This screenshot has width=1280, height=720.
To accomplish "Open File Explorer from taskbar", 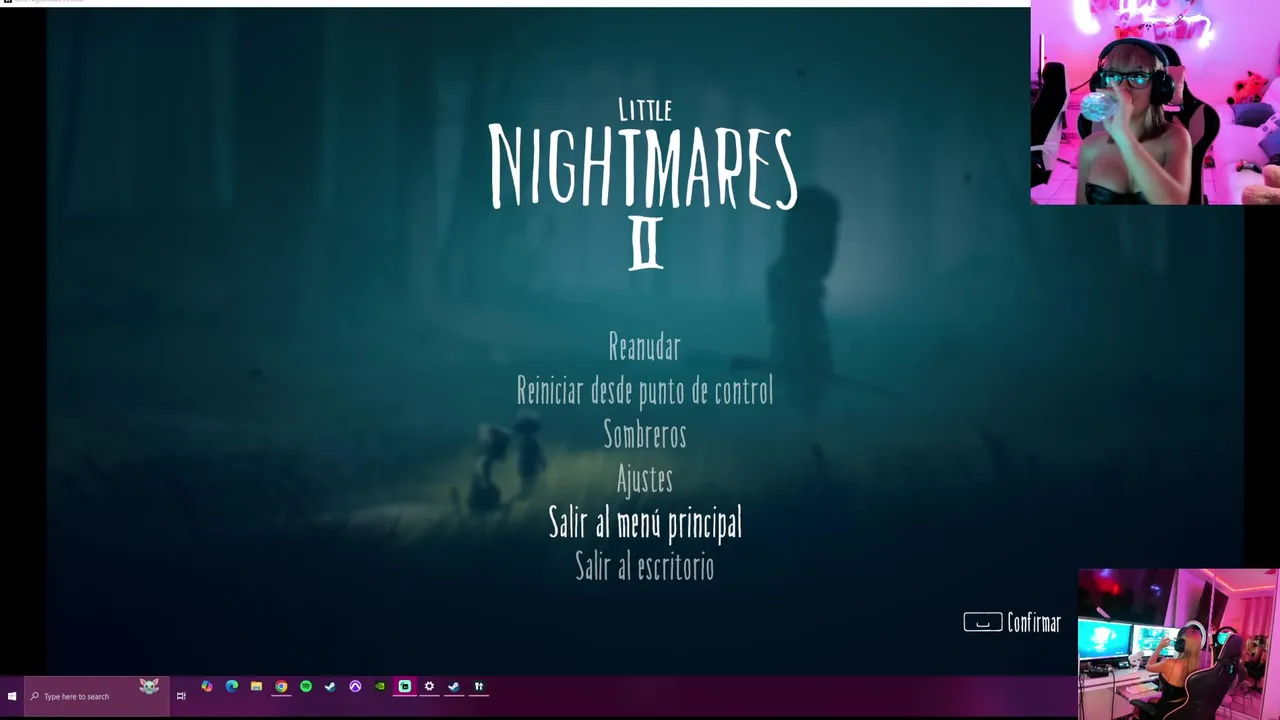I will coord(257,687).
